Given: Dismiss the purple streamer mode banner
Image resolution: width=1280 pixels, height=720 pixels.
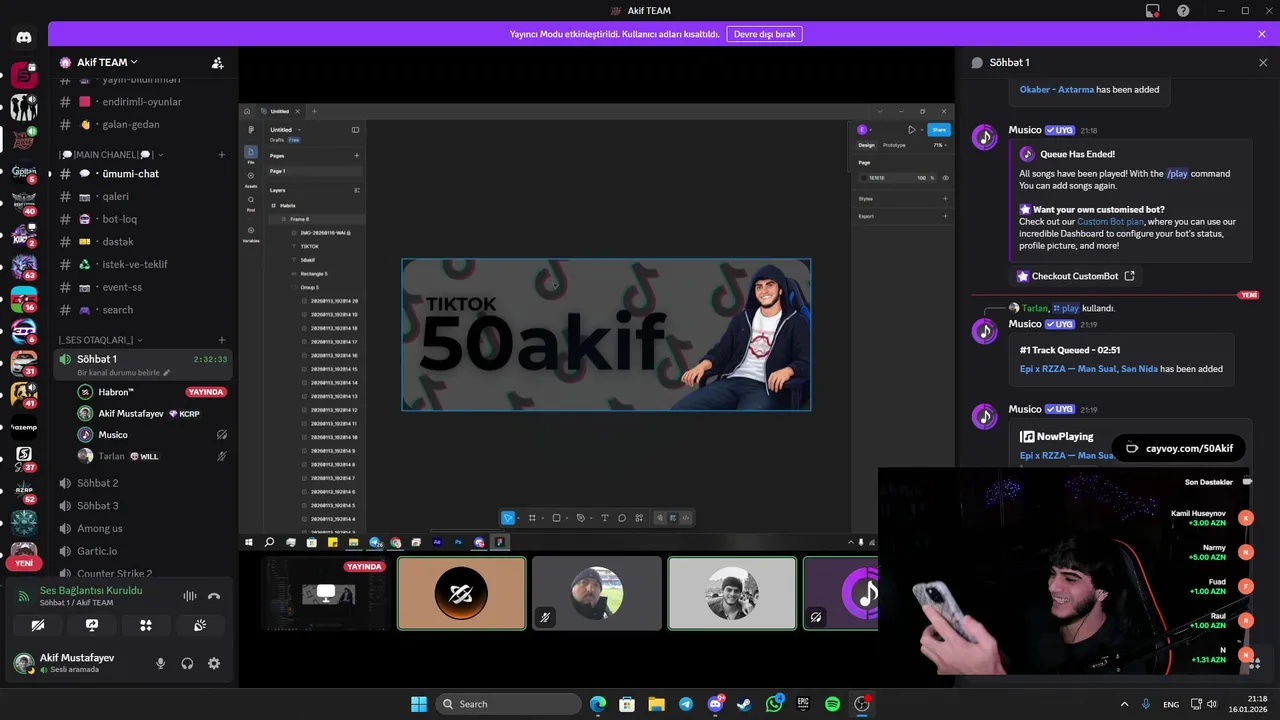Looking at the screenshot, I should click(1262, 34).
